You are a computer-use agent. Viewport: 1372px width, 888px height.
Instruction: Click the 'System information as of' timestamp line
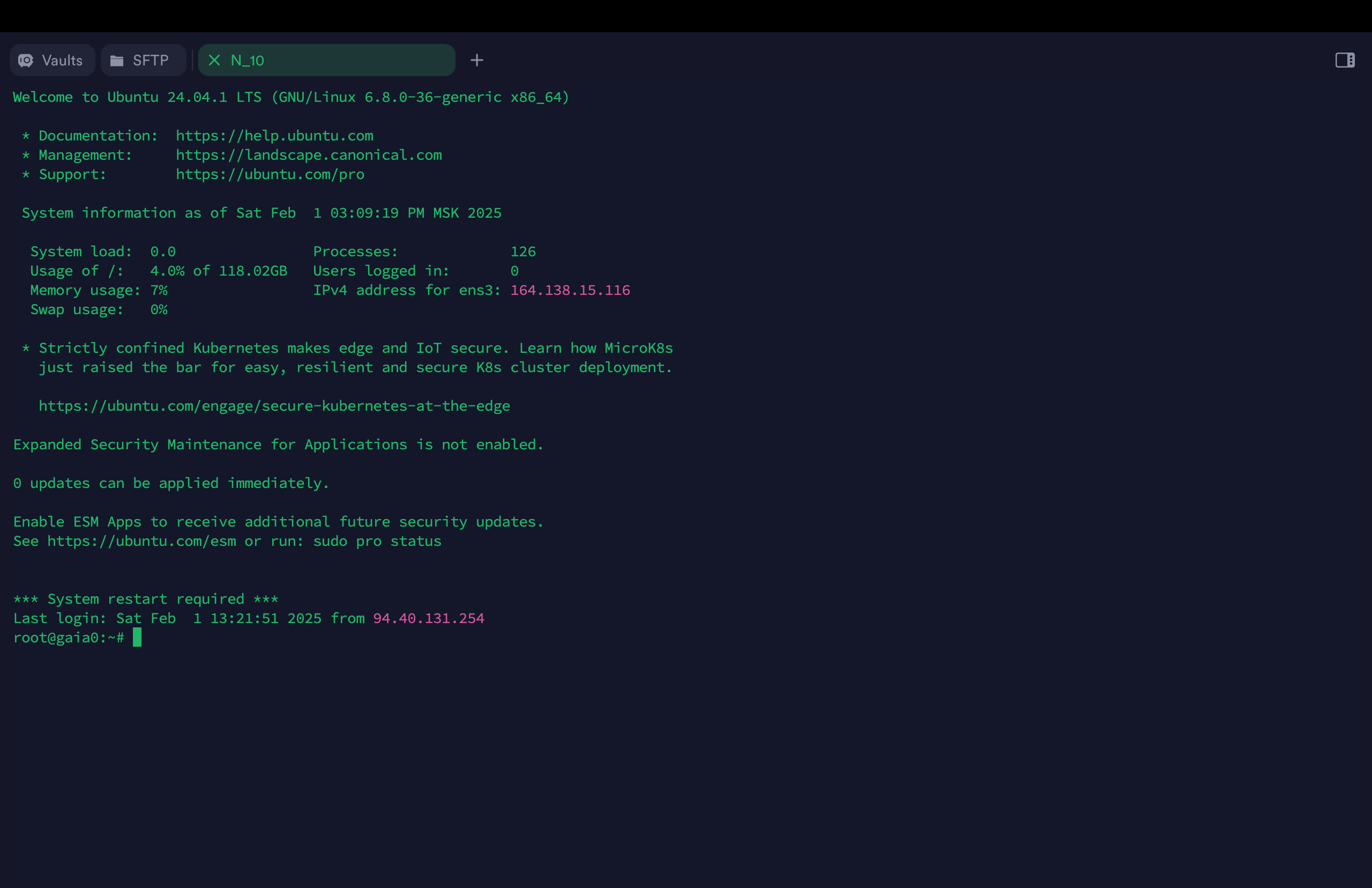pos(262,213)
